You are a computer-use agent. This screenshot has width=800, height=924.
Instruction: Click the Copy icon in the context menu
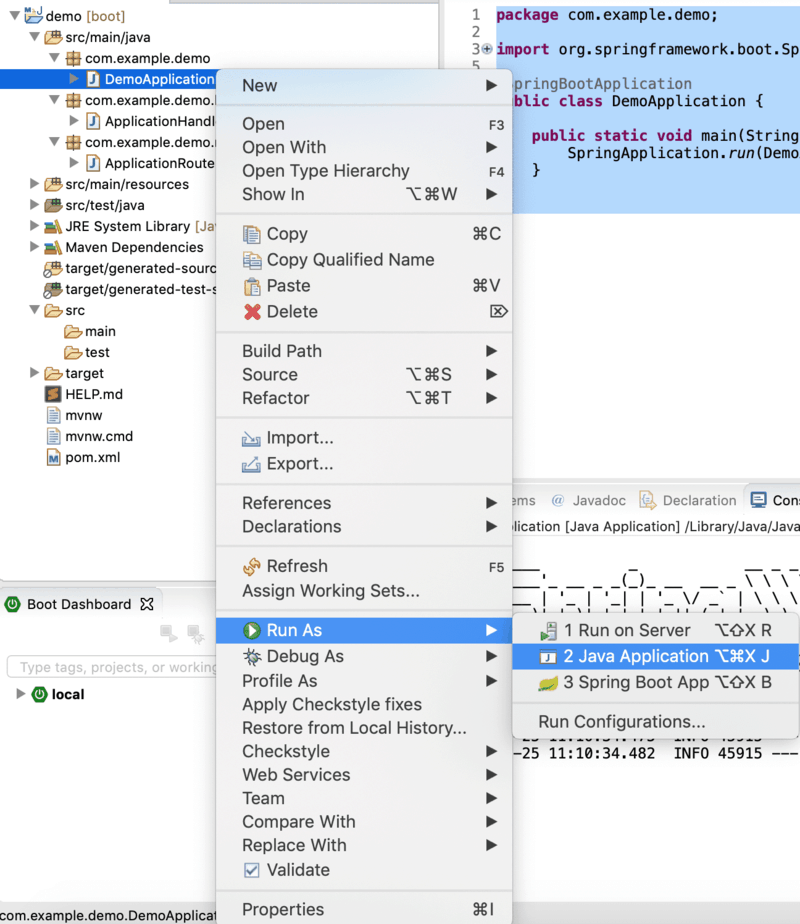pos(250,233)
